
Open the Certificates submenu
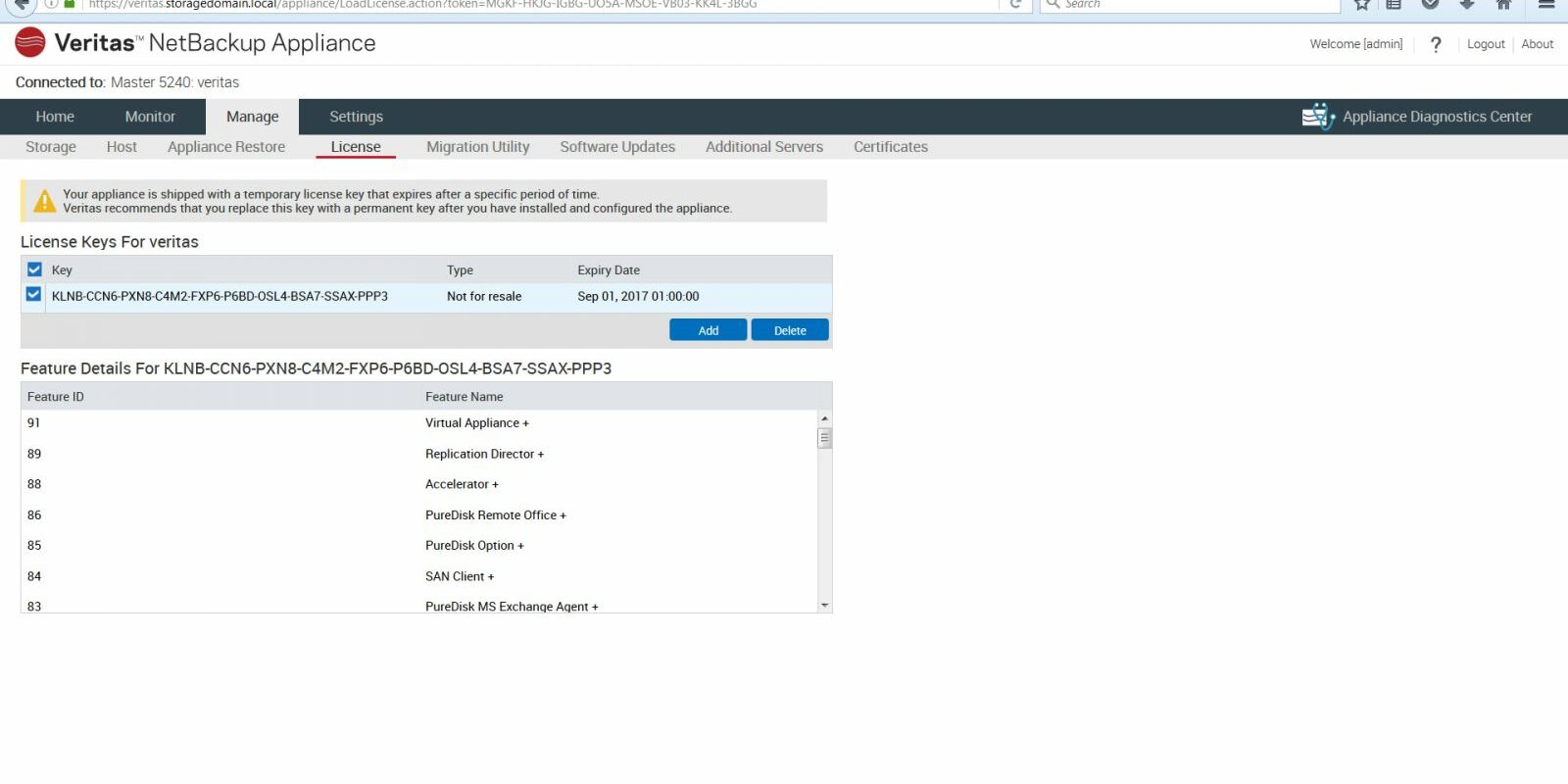click(891, 147)
